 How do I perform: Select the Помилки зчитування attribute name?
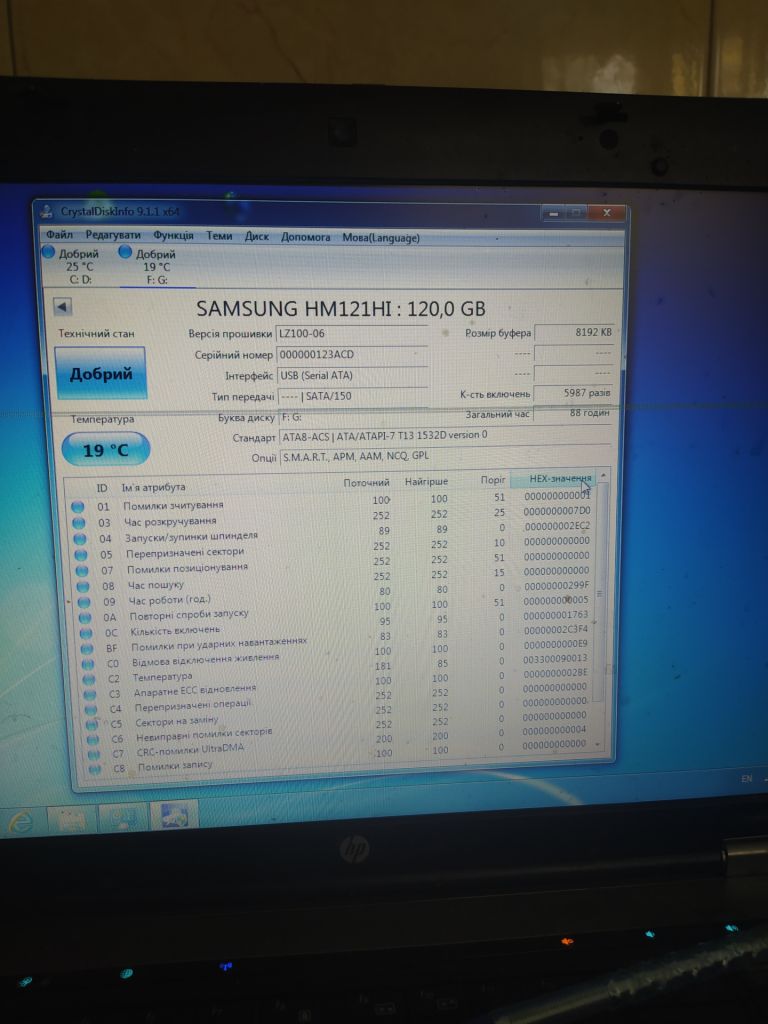[x=173, y=505]
